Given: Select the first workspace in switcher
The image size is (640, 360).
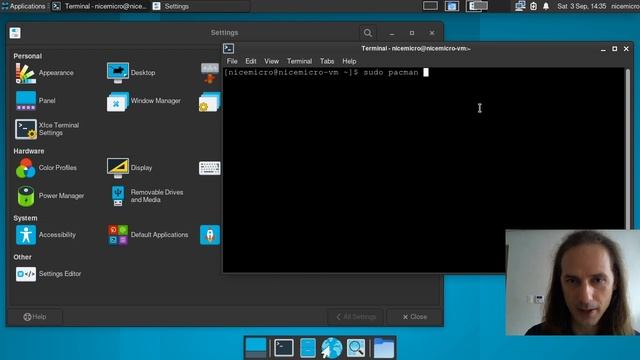Looking at the screenshot, I should coord(430,6).
